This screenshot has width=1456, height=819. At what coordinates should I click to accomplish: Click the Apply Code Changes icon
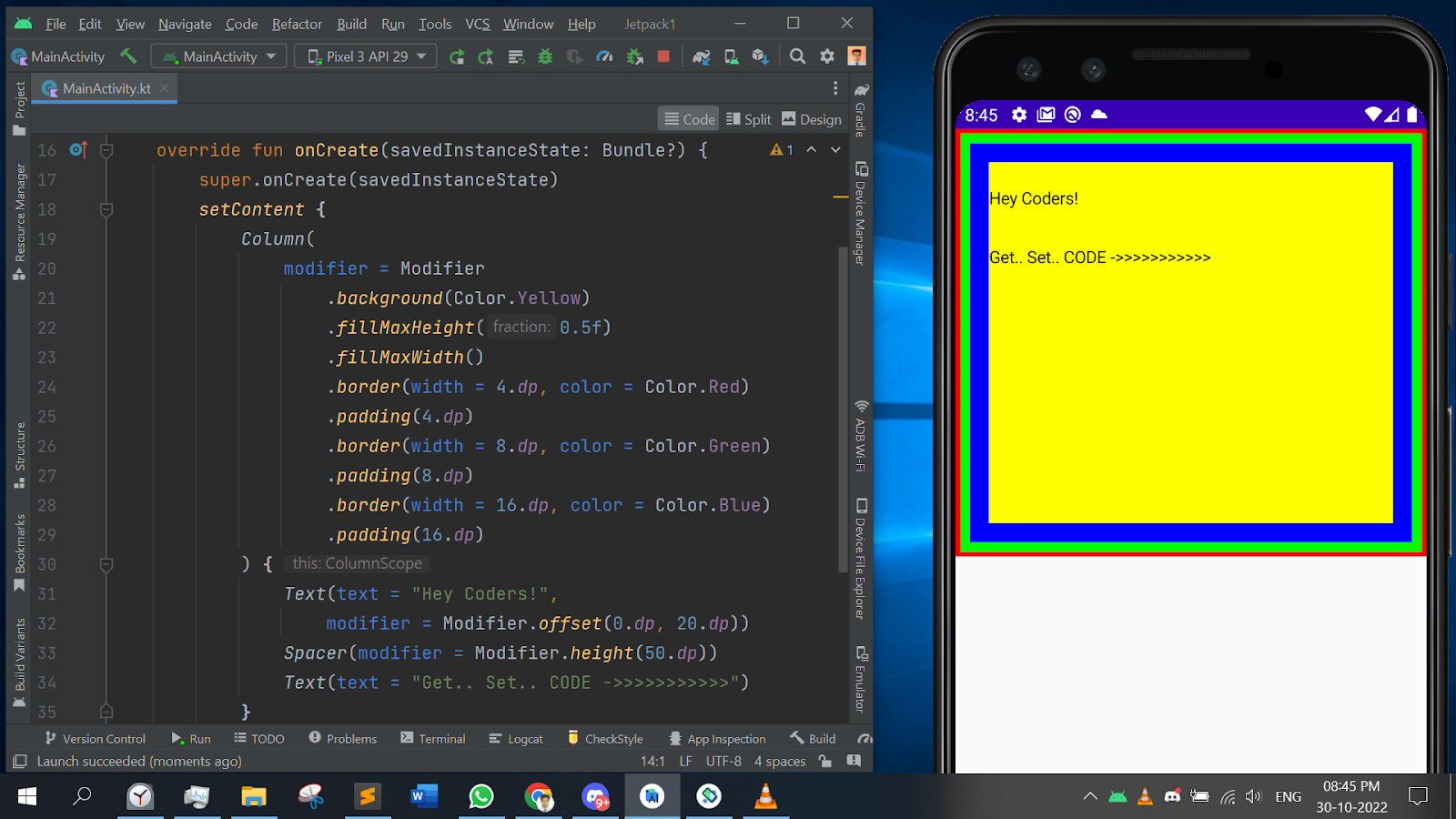point(516,56)
